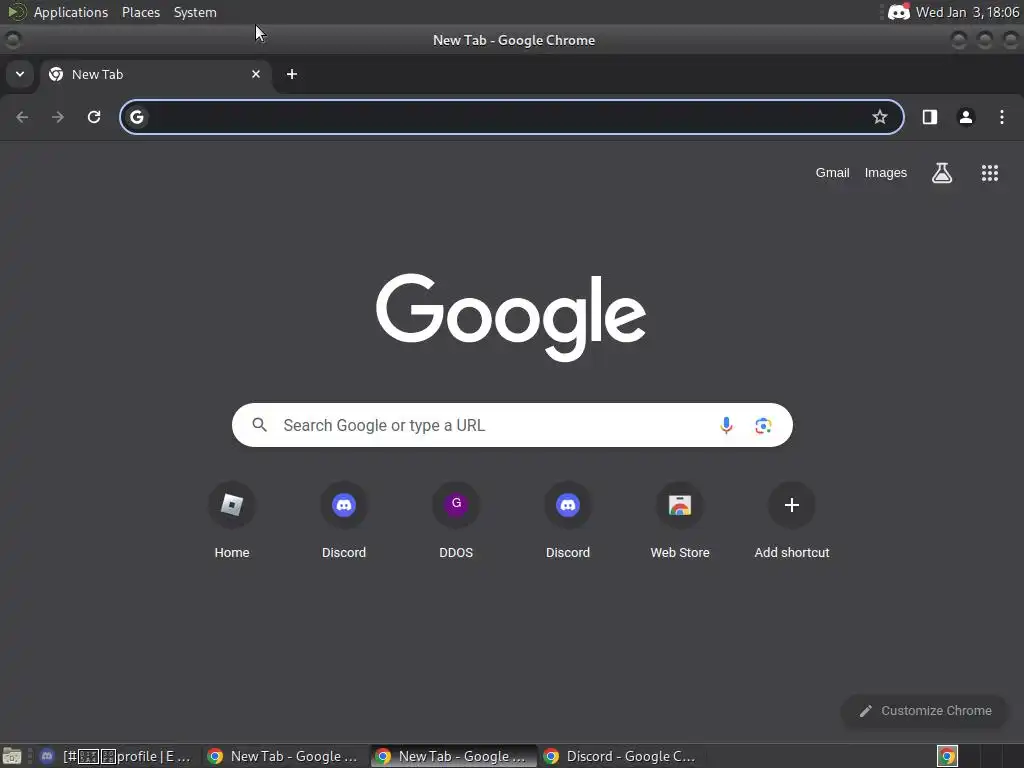This screenshot has height=768, width=1024.
Task: Search by image with the Lens icon
Action: tap(763, 426)
